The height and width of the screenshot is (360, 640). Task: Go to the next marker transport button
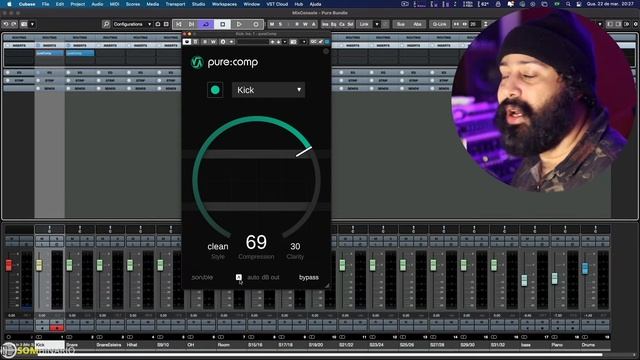click(191, 24)
